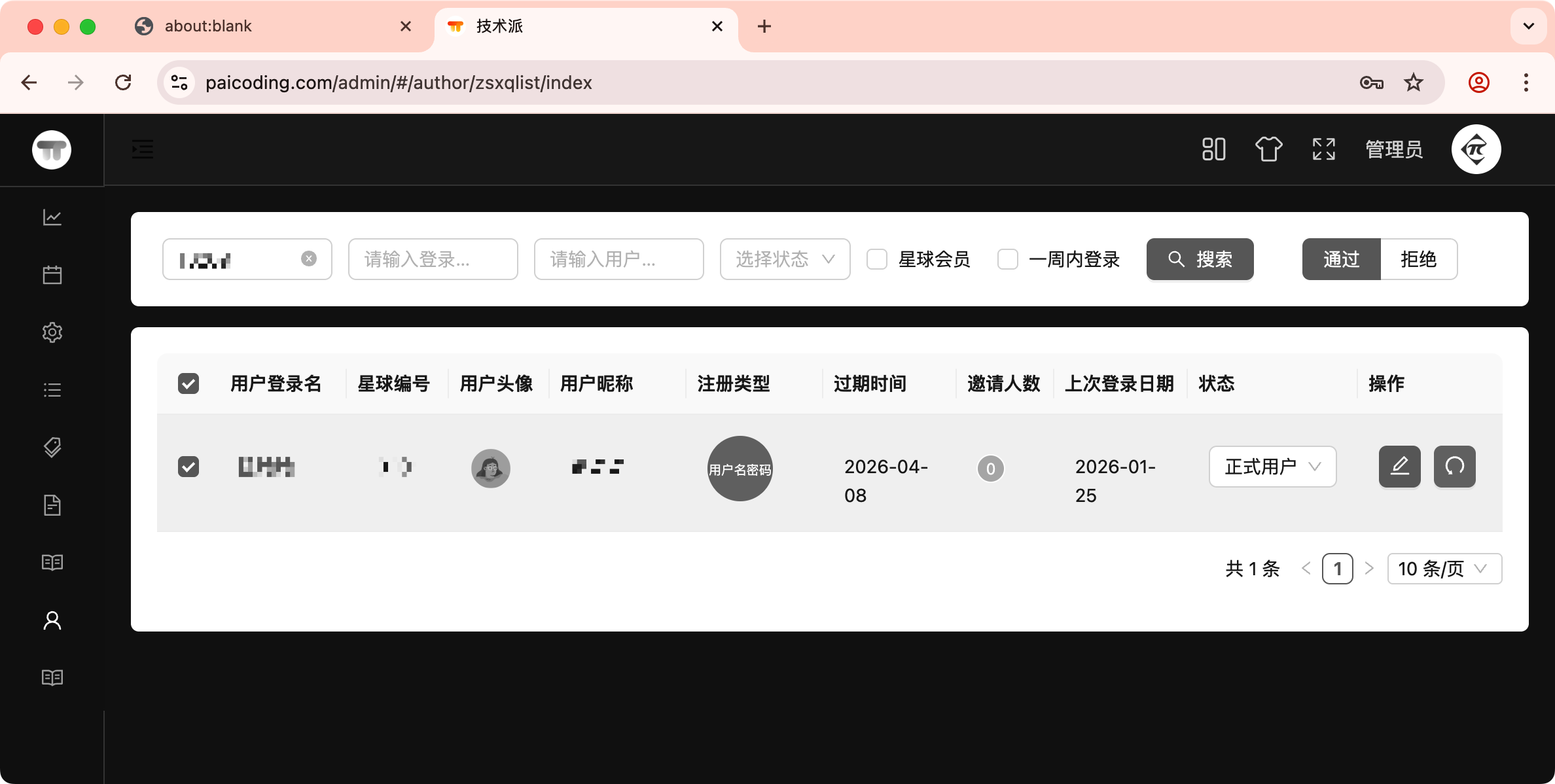This screenshot has width=1555, height=784.
Task: Open the statistics chart sidebar icon
Action: [52, 217]
